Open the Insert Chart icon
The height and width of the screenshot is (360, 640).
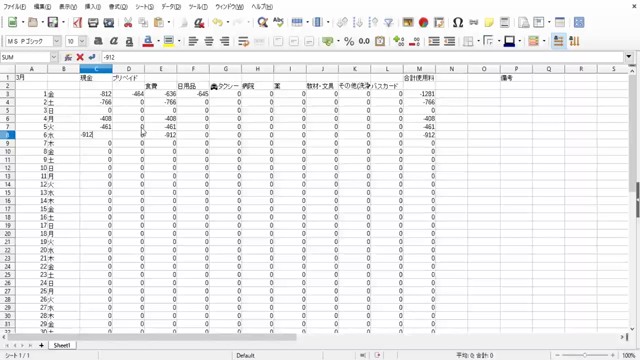point(423,22)
